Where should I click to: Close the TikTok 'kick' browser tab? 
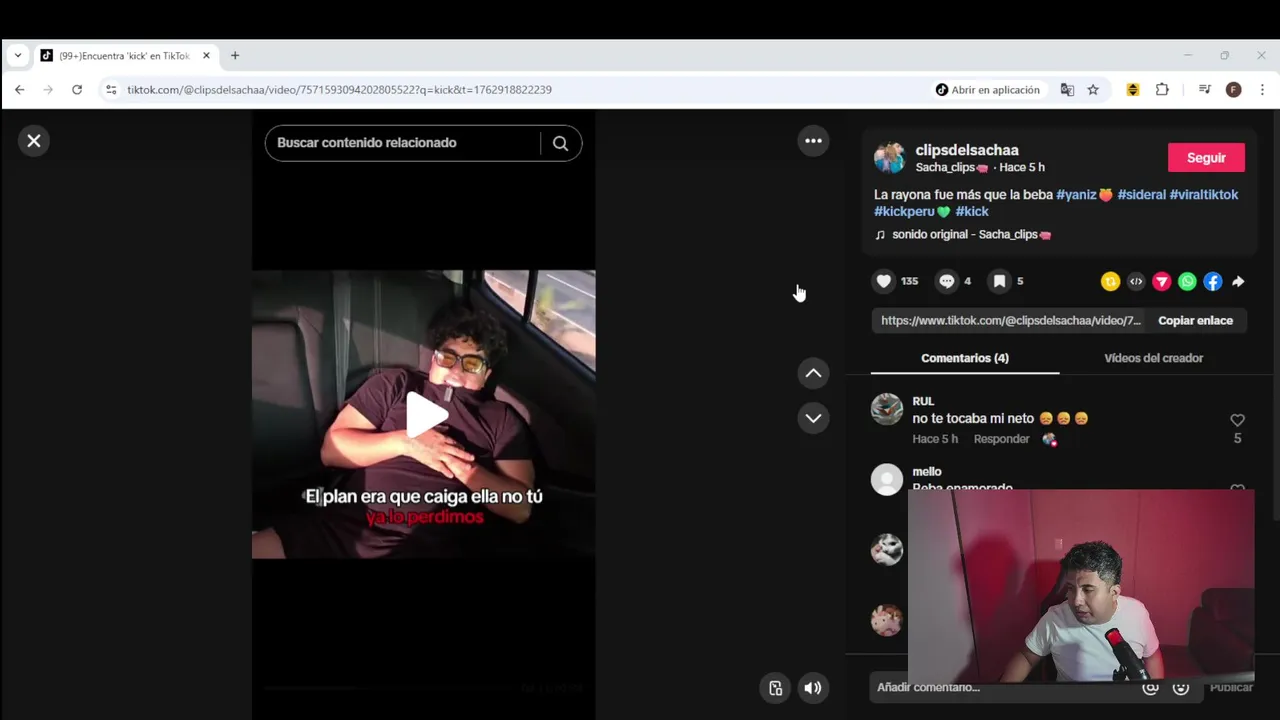coord(206,56)
